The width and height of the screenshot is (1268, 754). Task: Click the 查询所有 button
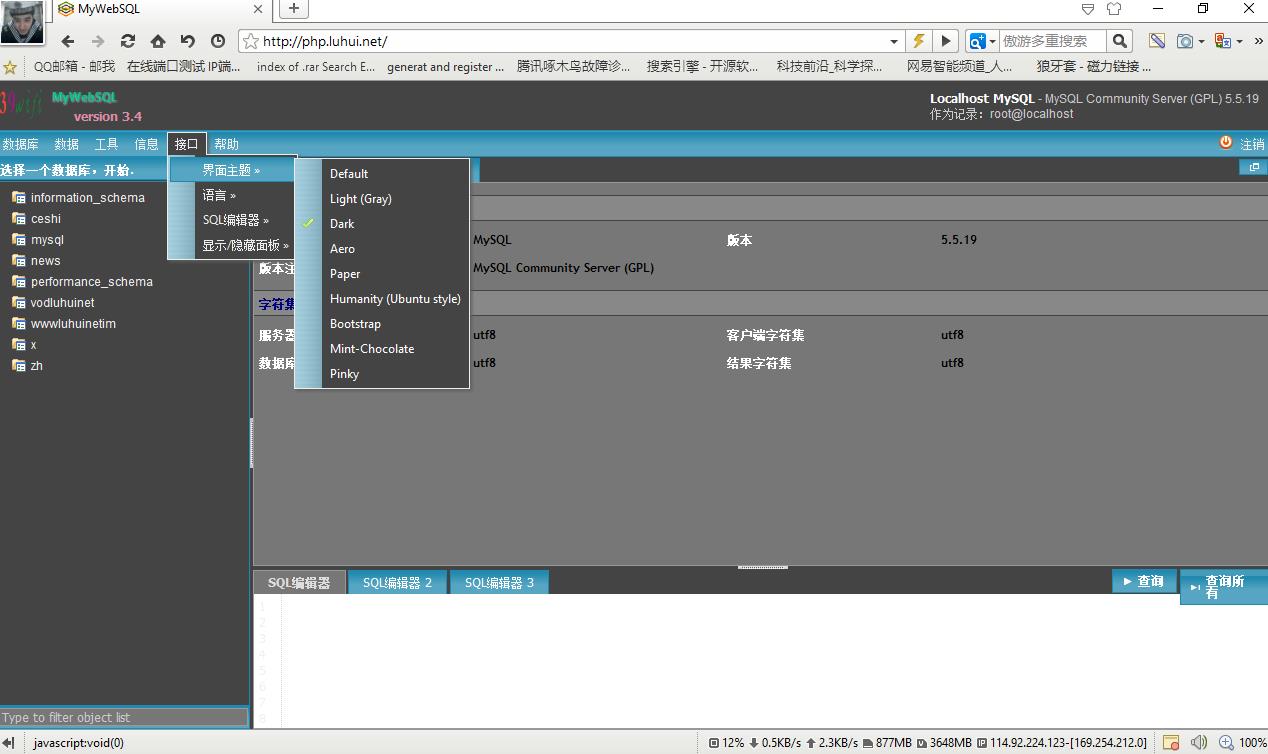pos(1224,587)
